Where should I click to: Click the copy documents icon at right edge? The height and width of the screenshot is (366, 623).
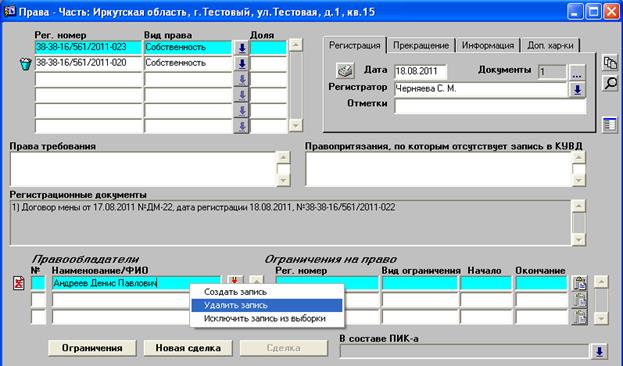coord(610,63)
